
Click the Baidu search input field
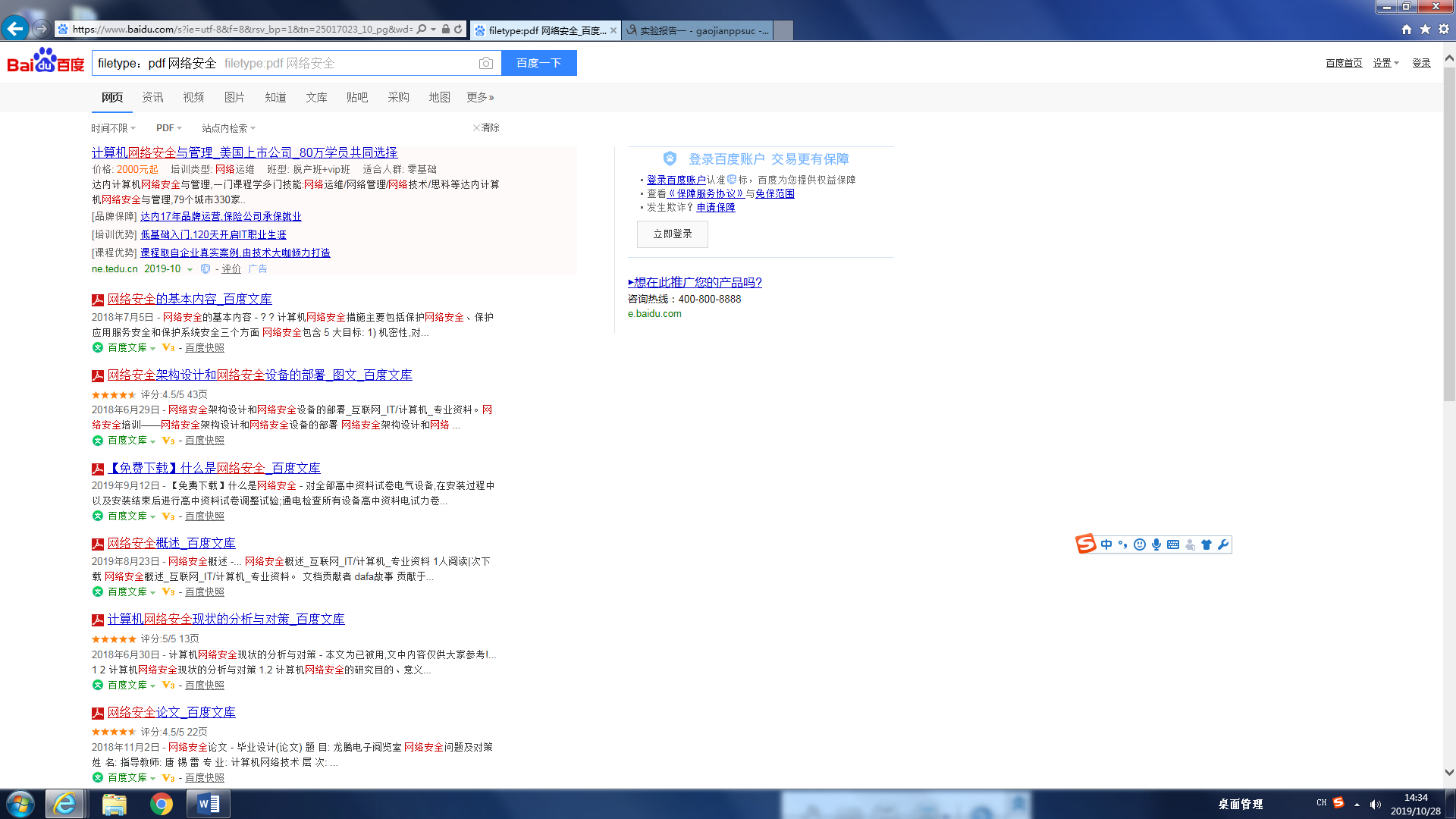(x=284, y=63)
